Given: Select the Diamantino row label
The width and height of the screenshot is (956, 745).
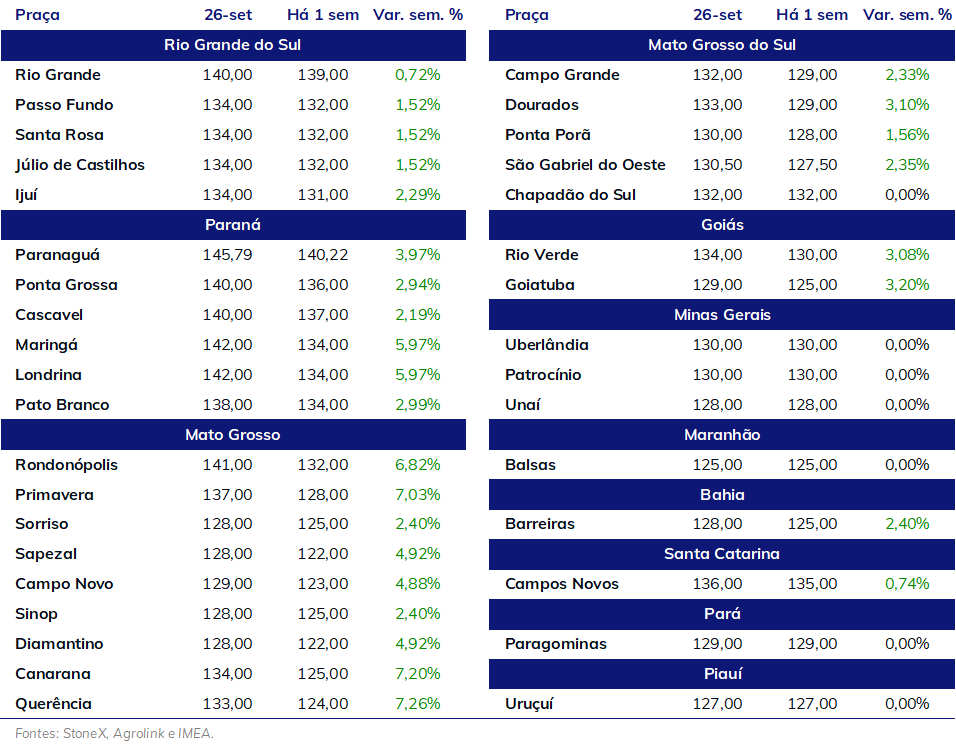Looking at the screenshot, I should click(59, 644).
